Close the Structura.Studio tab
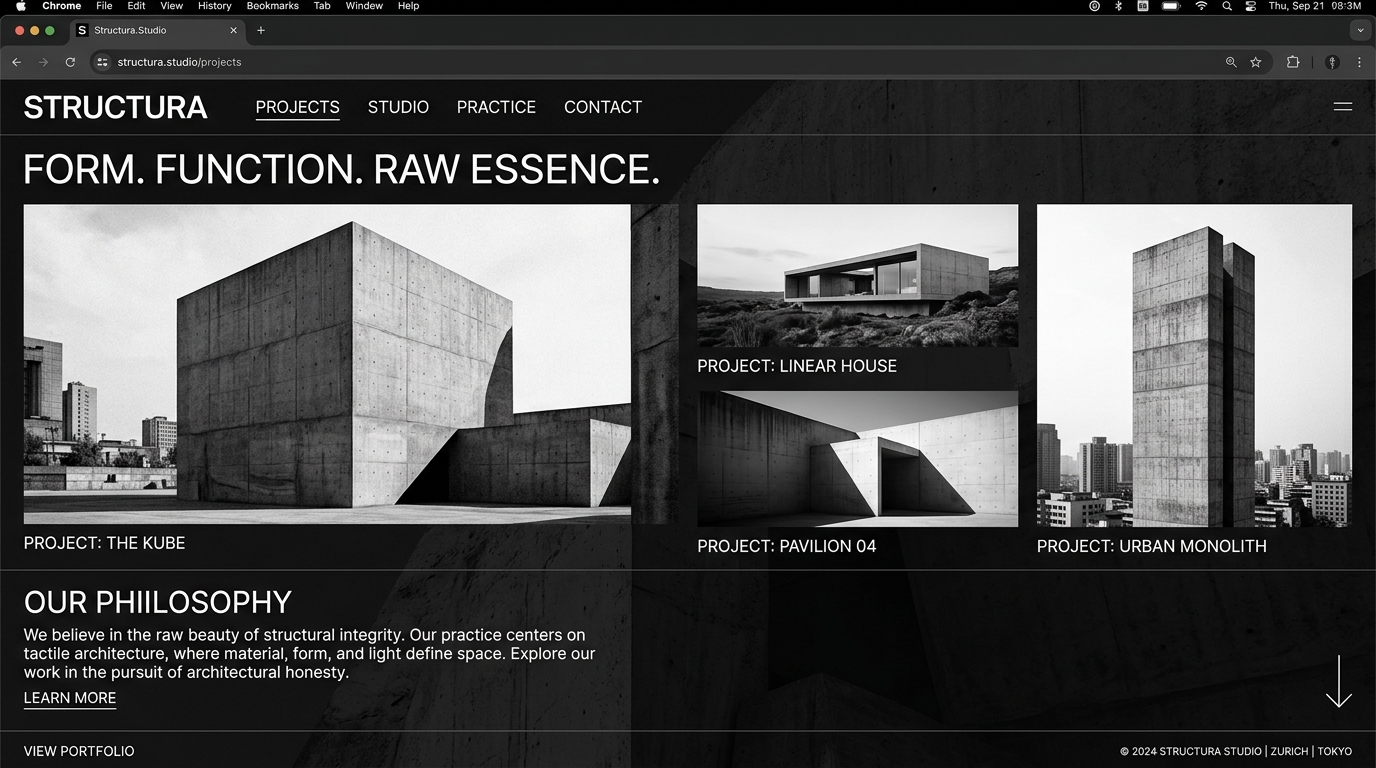This screenshot has width=1376, height=768. (x=234, y=30)
